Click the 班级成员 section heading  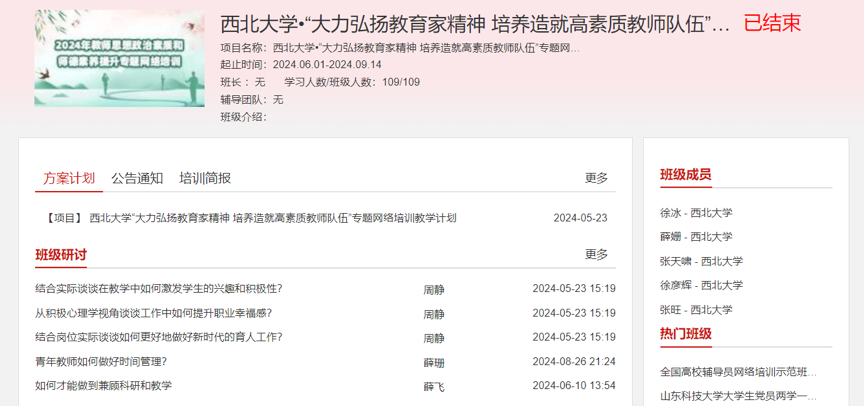(x=685, y=175)
